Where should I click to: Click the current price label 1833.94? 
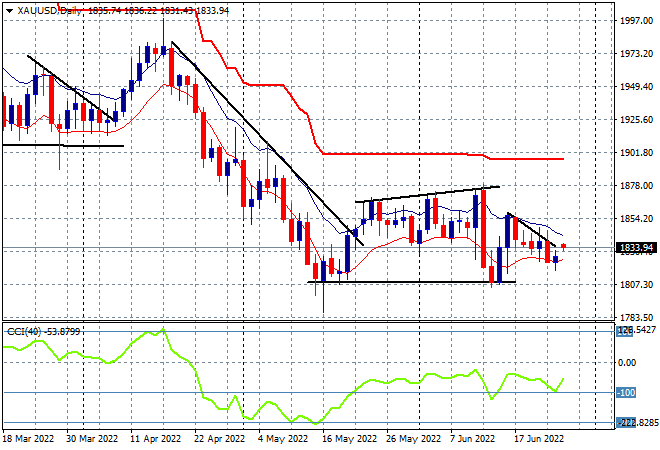(636, 248)
